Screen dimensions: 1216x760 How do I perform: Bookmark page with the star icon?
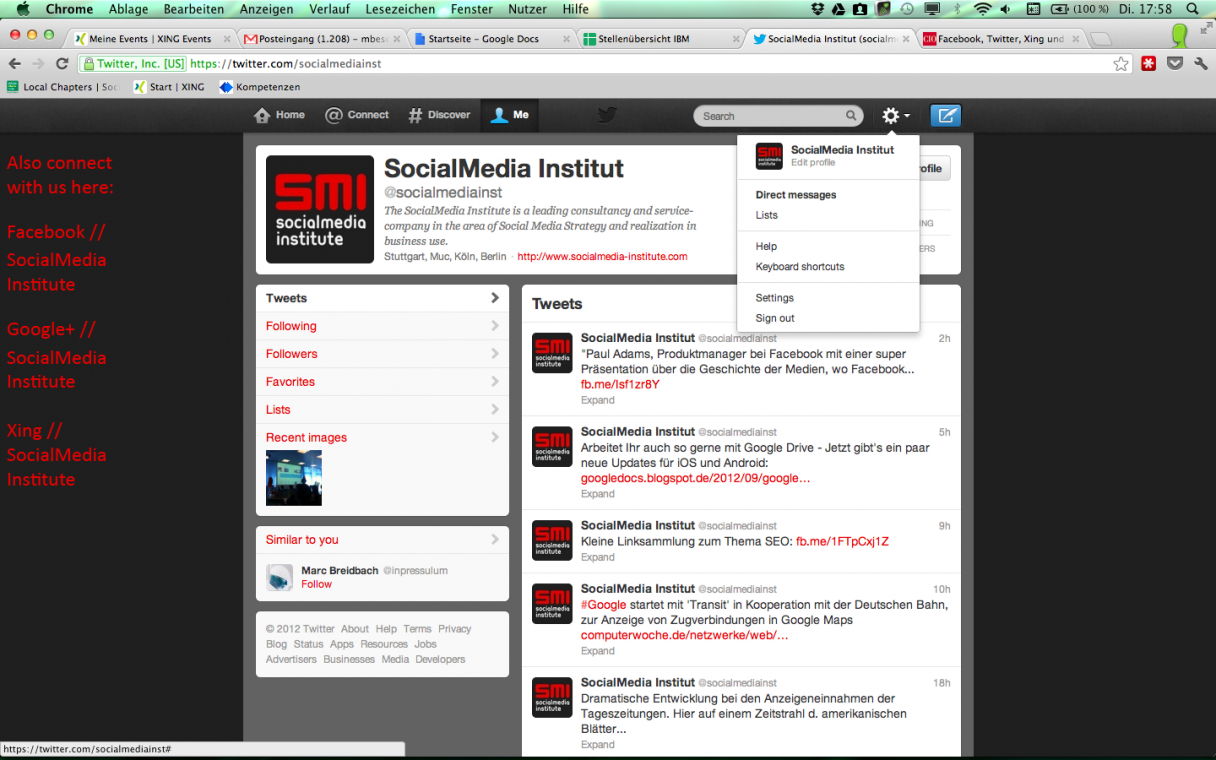pos(1121,63)
